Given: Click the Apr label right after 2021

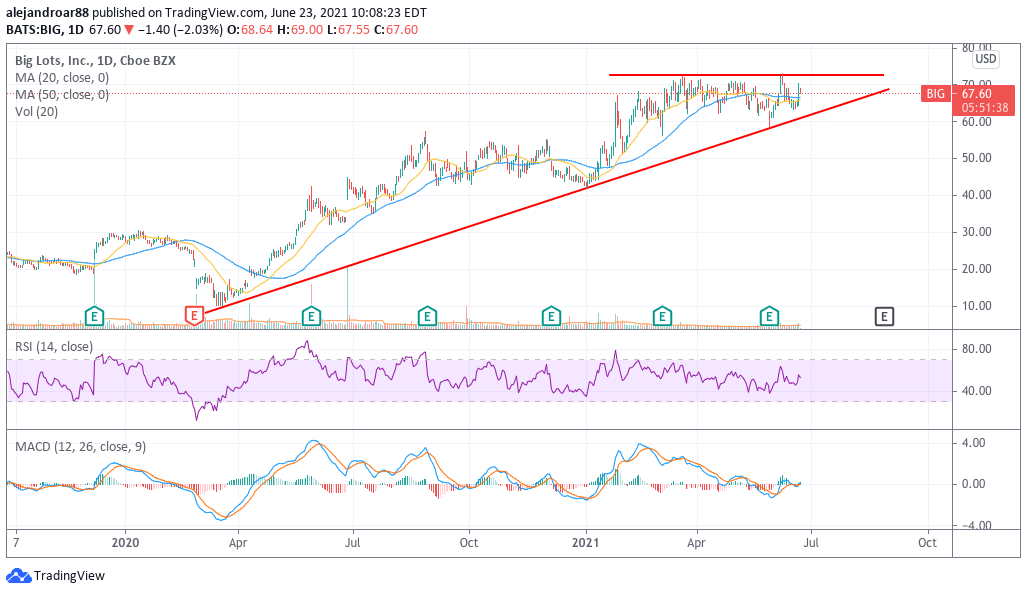Looking at the screenshot, I should coord(696,543).
